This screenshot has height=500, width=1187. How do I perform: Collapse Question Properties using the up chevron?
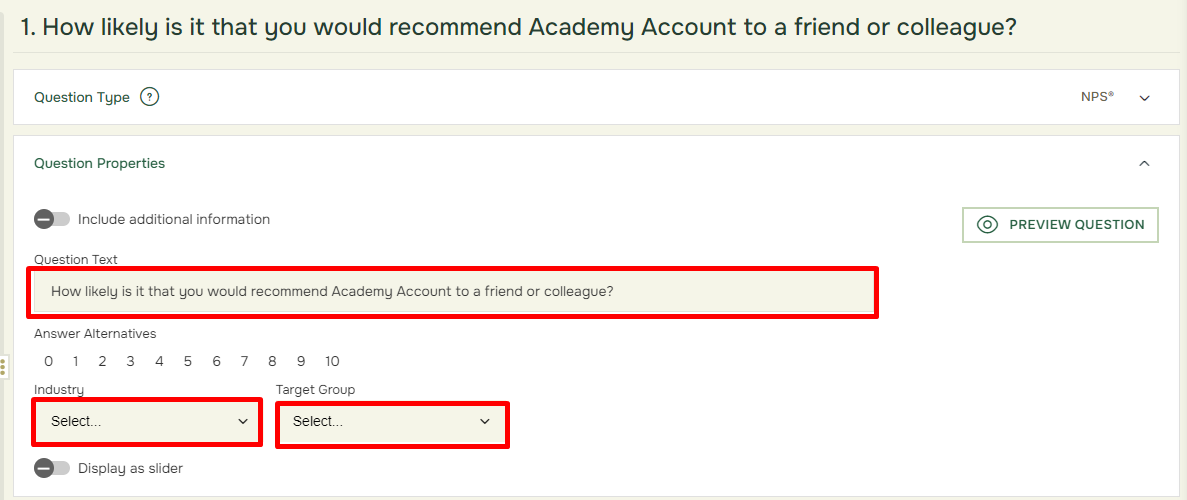pos(1145,163)
